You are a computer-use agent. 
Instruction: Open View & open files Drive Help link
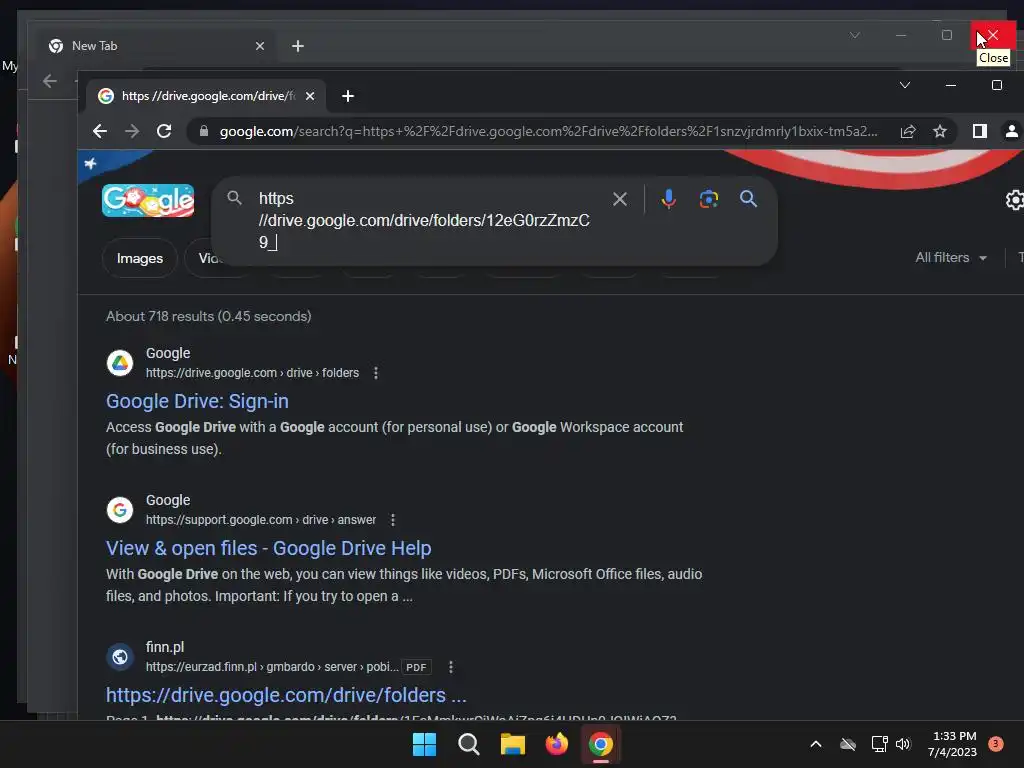tap(268, 548)
